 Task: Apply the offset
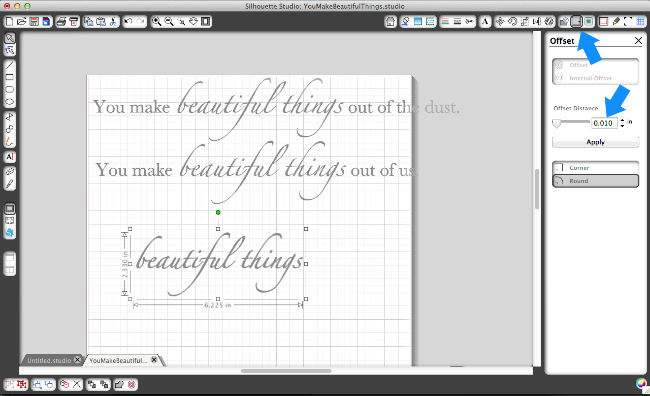coord(595,142)
